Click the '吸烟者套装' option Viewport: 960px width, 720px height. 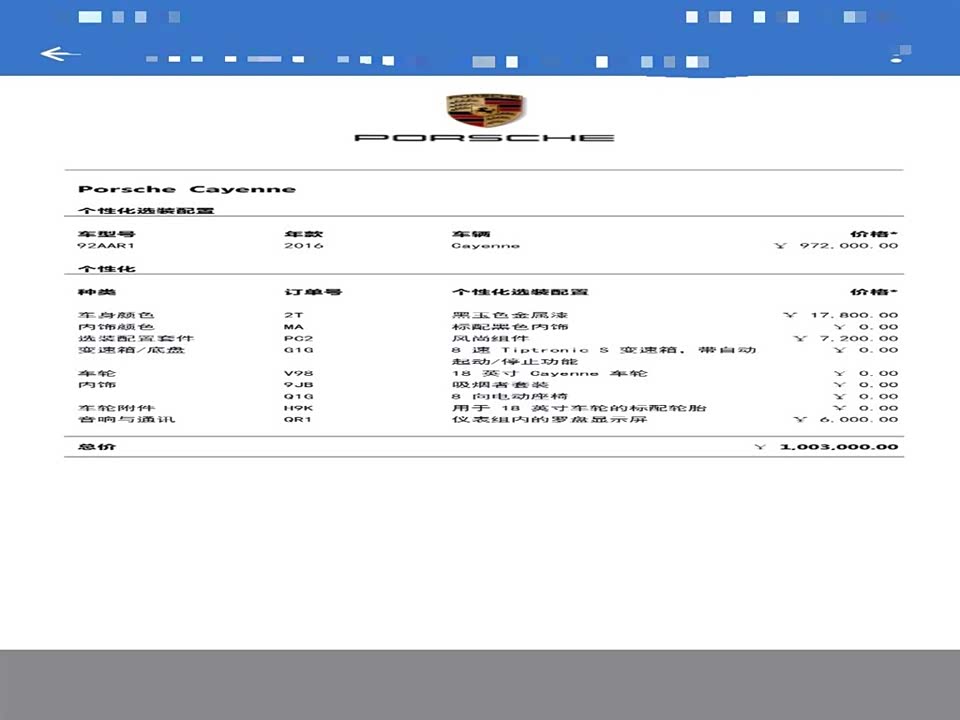[x=500, y=384]
